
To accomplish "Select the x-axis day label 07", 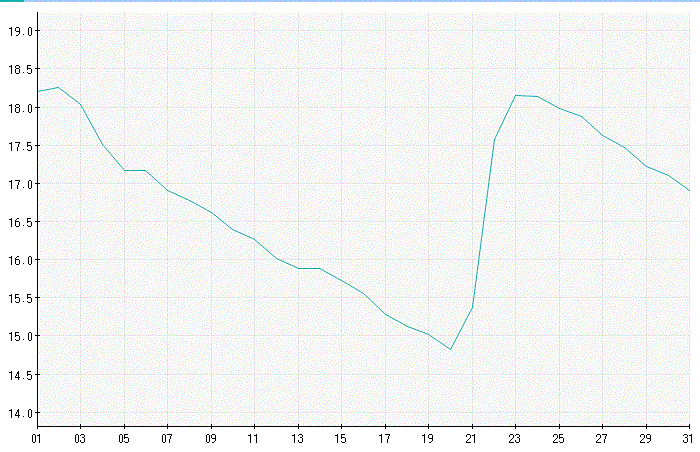I will (x=167, y=439).
